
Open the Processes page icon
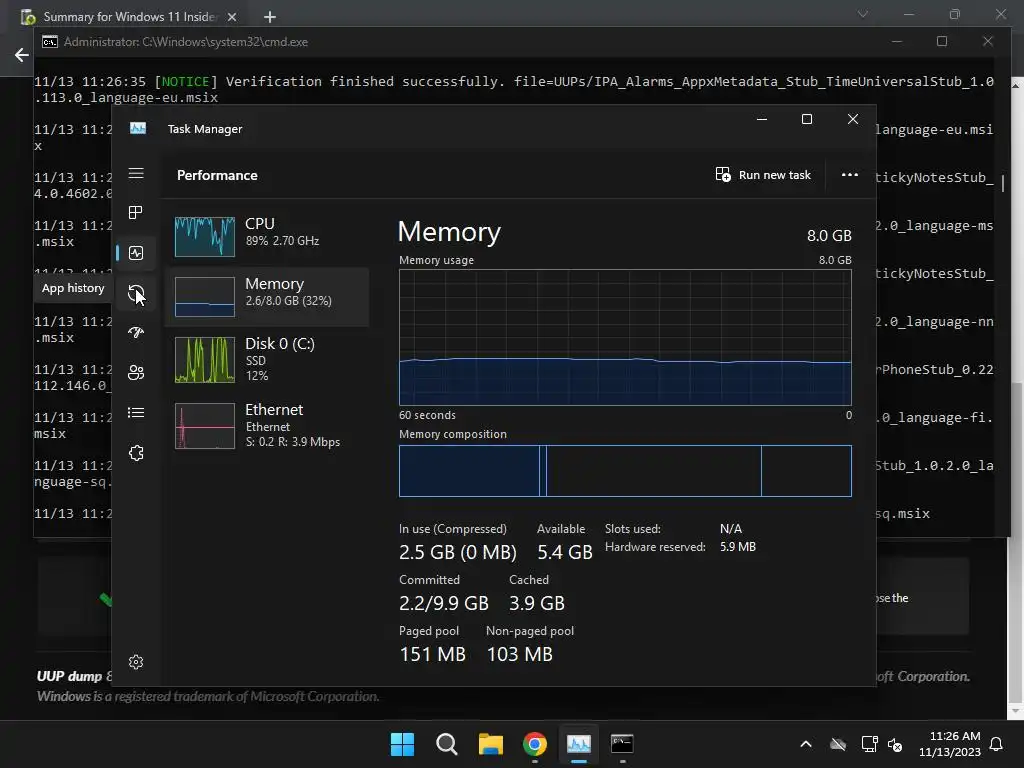[136, 212]
